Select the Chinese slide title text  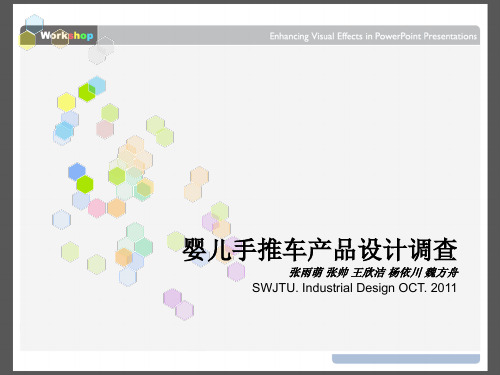point(320,250)
